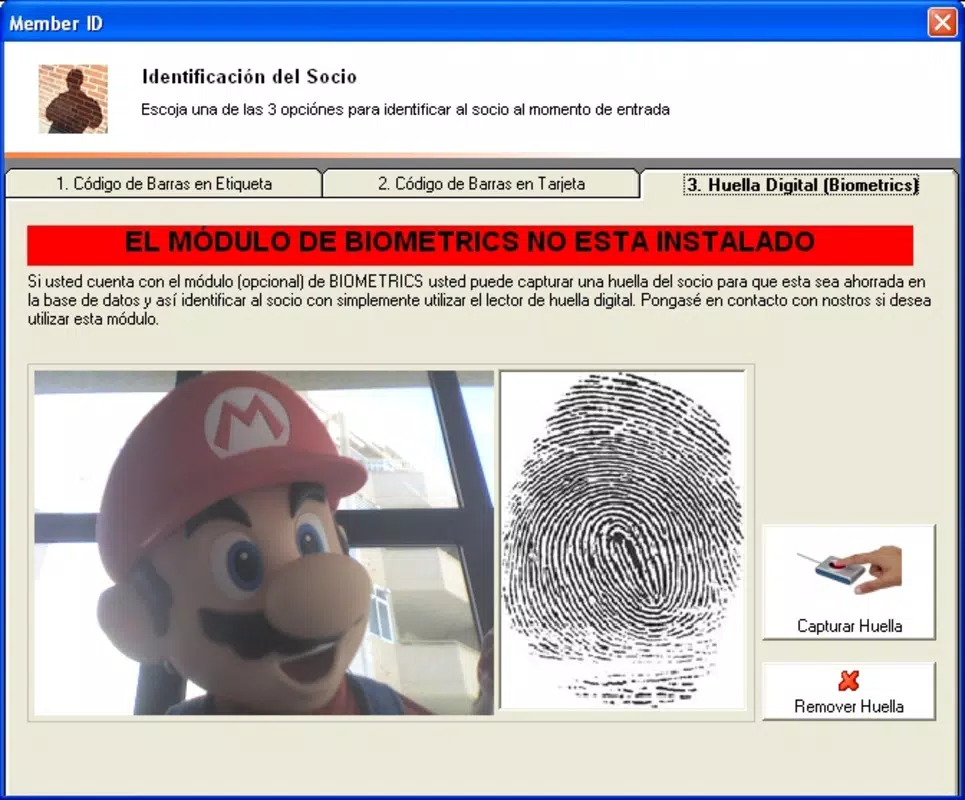Click the Remover Huella button
This screenshot has height=800, width=965.
[849, 691]
